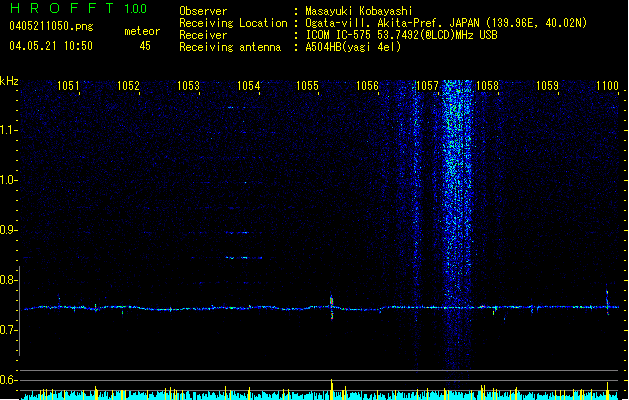
Task: Select the Ogata-vill. Akita-Pref. JAPAN location text
Action: click(x=446, y=23)
